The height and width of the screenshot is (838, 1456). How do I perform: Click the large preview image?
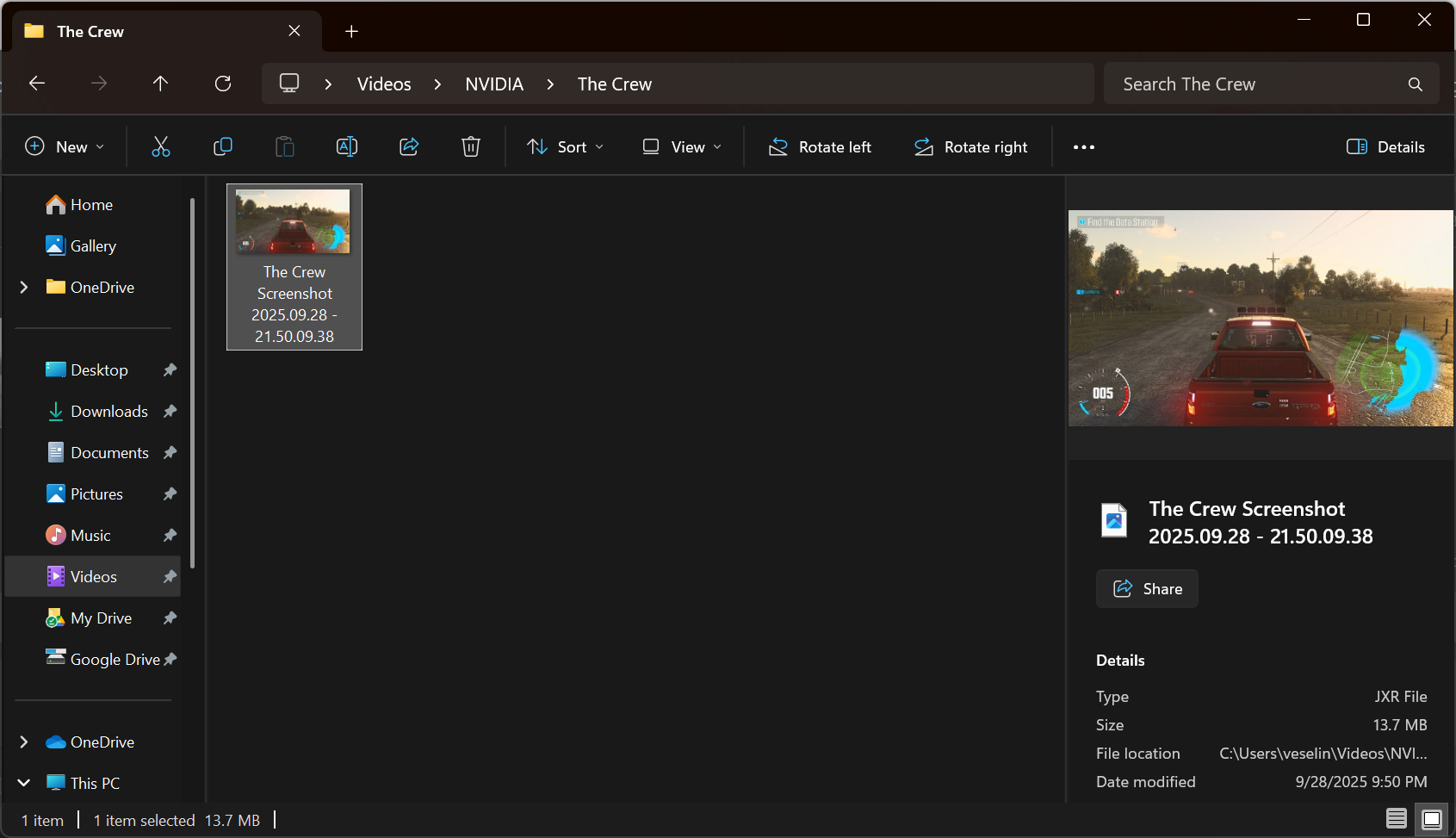click(1261, 318)
